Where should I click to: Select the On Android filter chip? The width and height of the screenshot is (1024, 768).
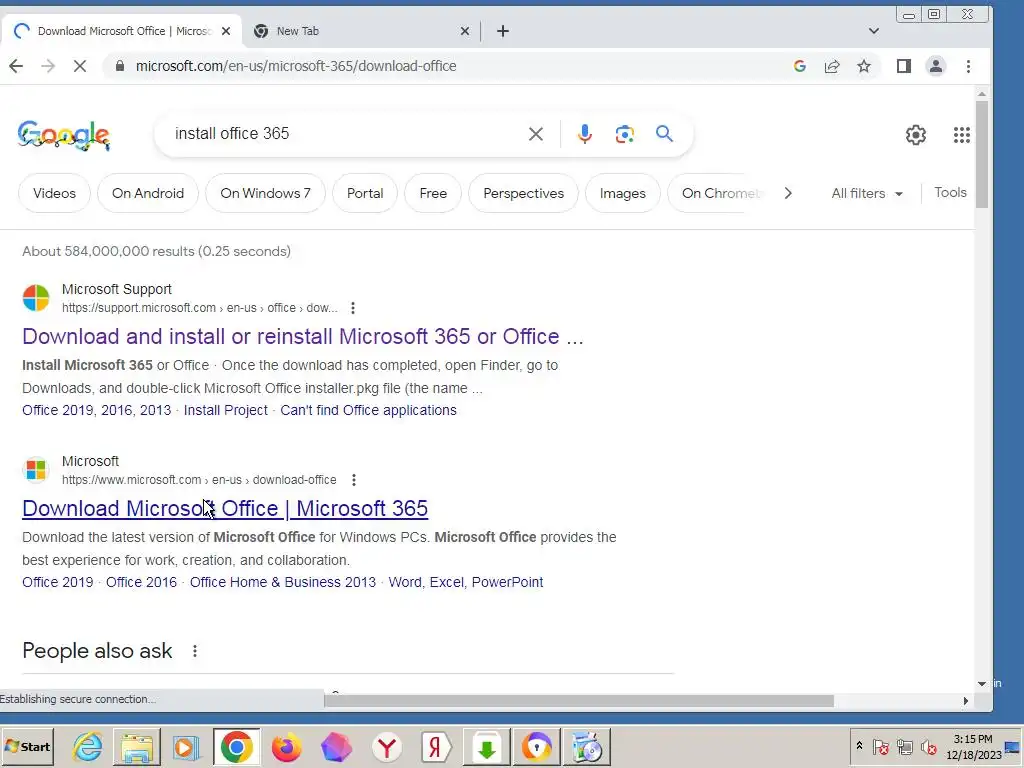[148, 193]
